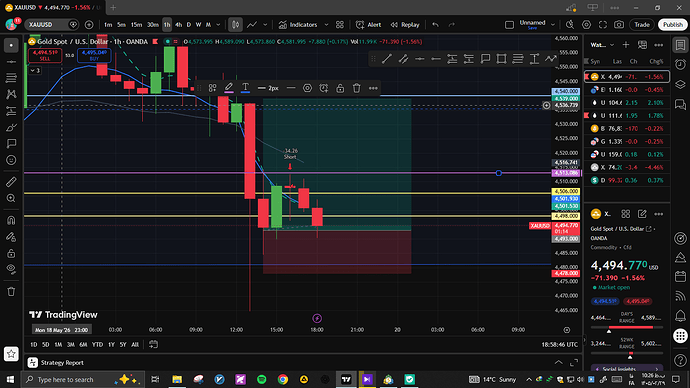This screenshot has width=690, height=388.
Task: Open Object tree layers icon
Action: click(x=680, y=84)
